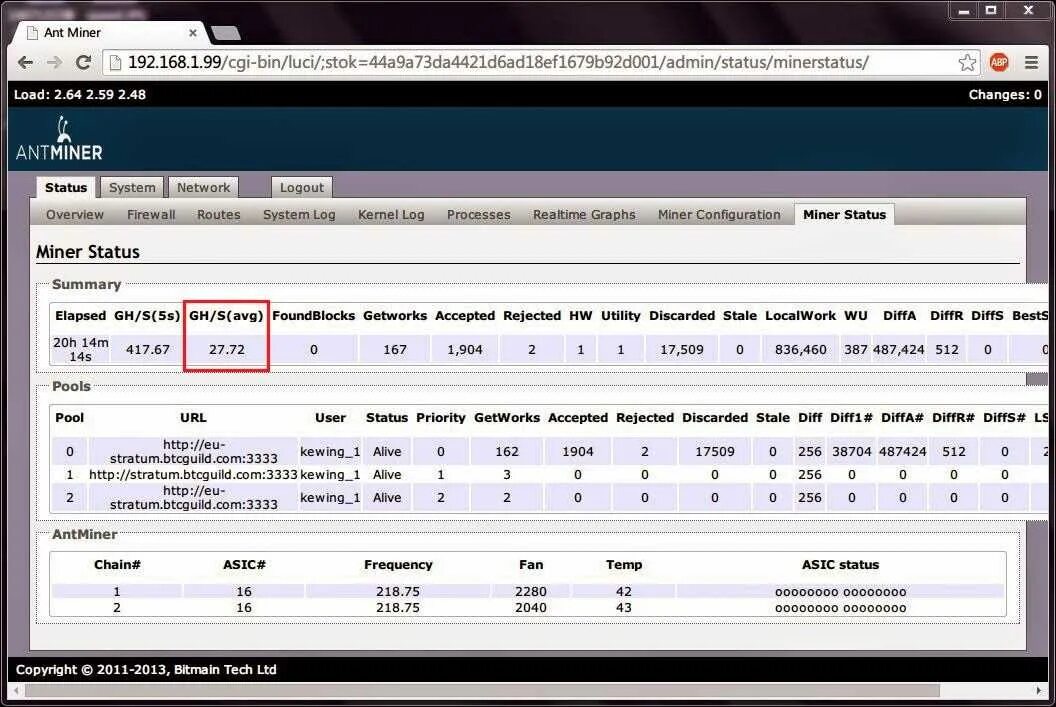Click pool 0 GetWorks value 162

click(x=506, y=452)
